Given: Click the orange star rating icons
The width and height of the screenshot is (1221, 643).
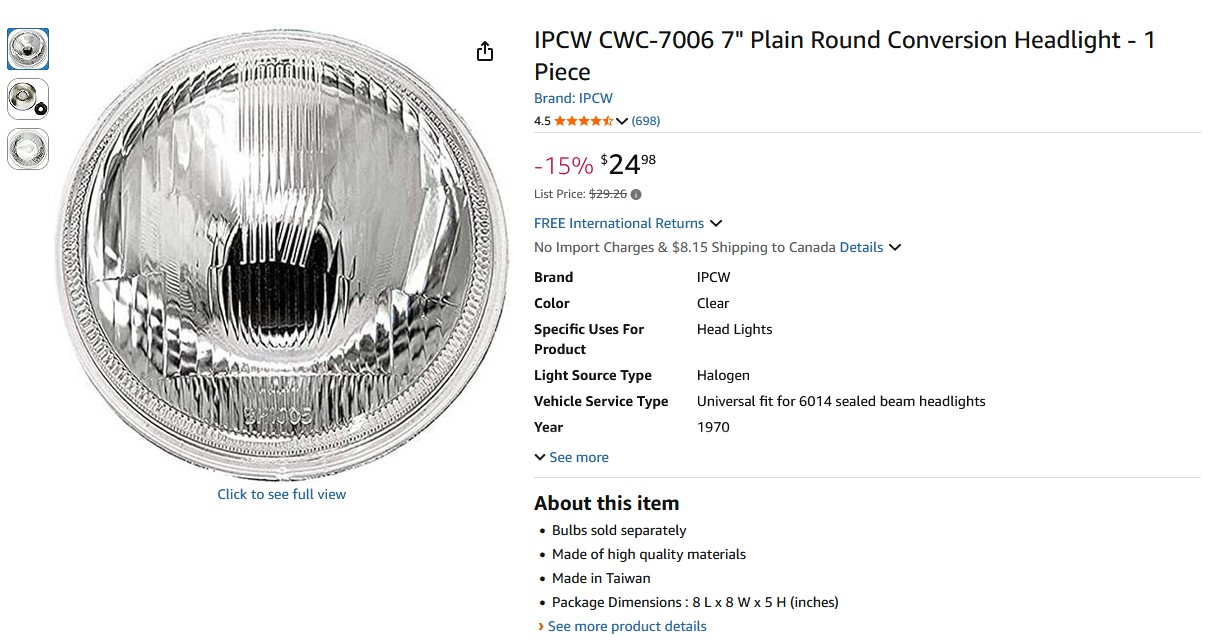Looking at the screenshot, I should [583, 121].
